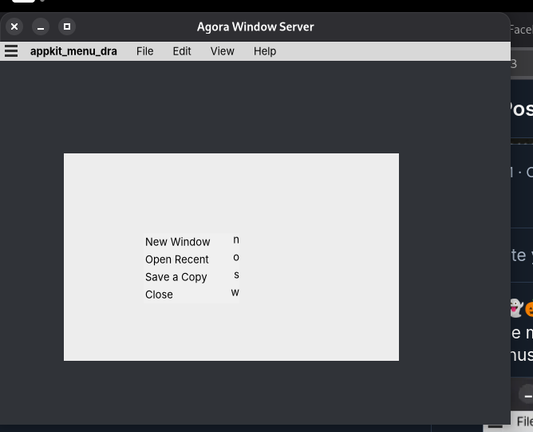Choose Open Recent menu entry
This screenshot has width=533, height=432.
[192, 259]
